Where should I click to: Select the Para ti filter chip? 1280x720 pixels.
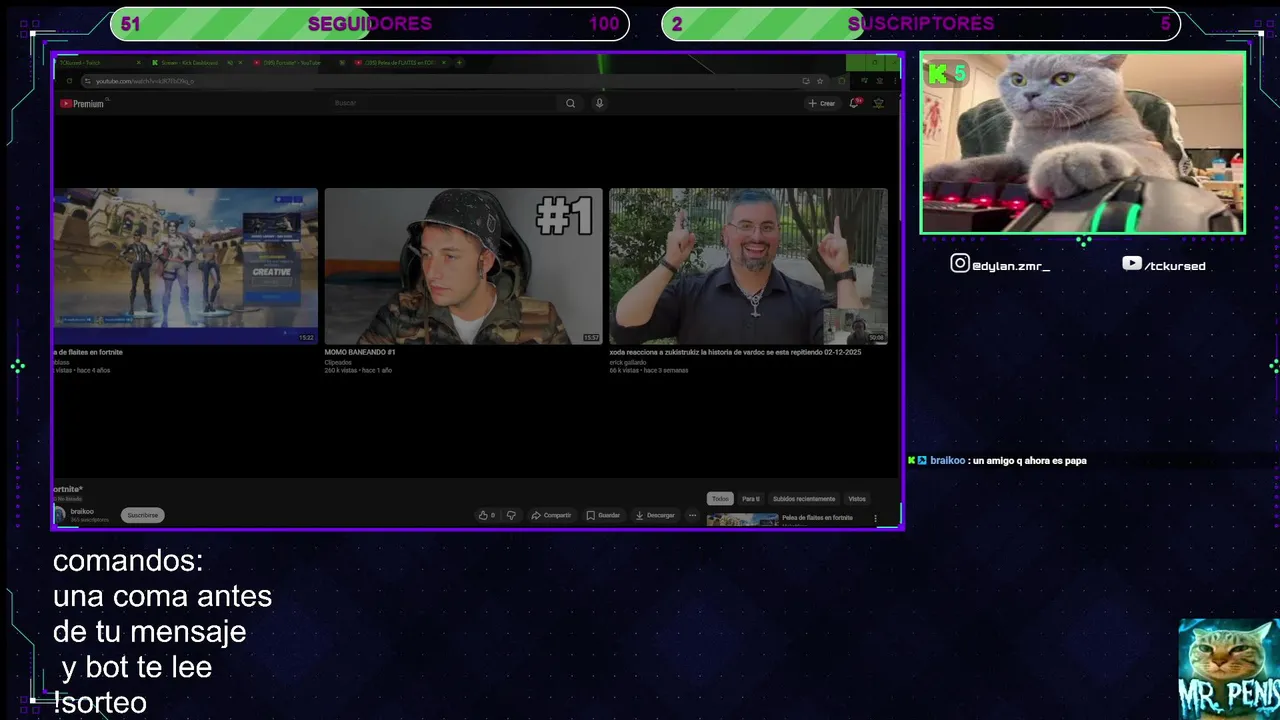[751, 498]
